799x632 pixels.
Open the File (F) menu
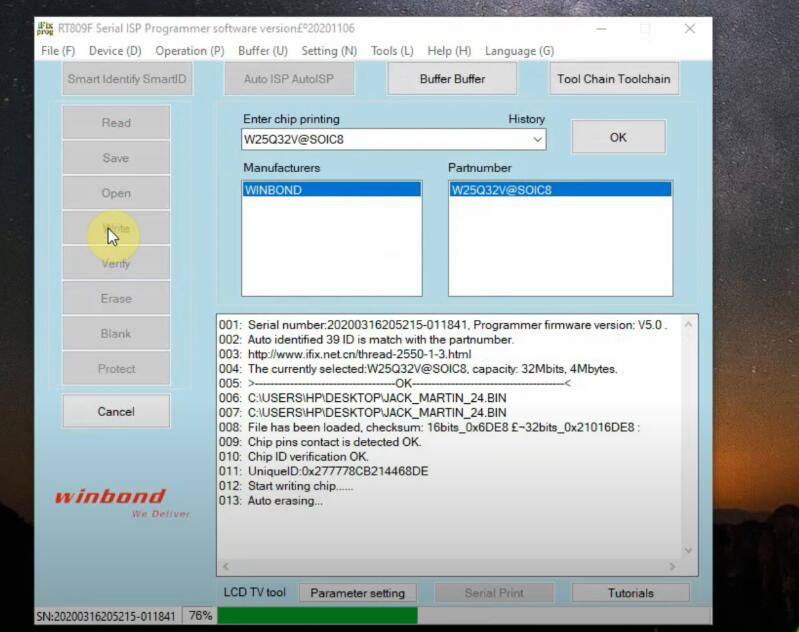coord(58,51)
